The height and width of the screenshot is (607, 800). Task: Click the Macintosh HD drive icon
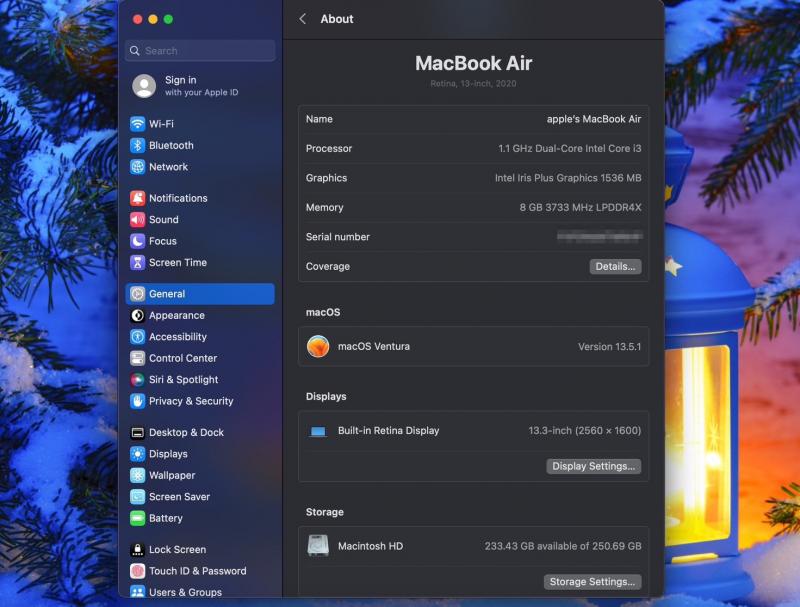(318, 546)
